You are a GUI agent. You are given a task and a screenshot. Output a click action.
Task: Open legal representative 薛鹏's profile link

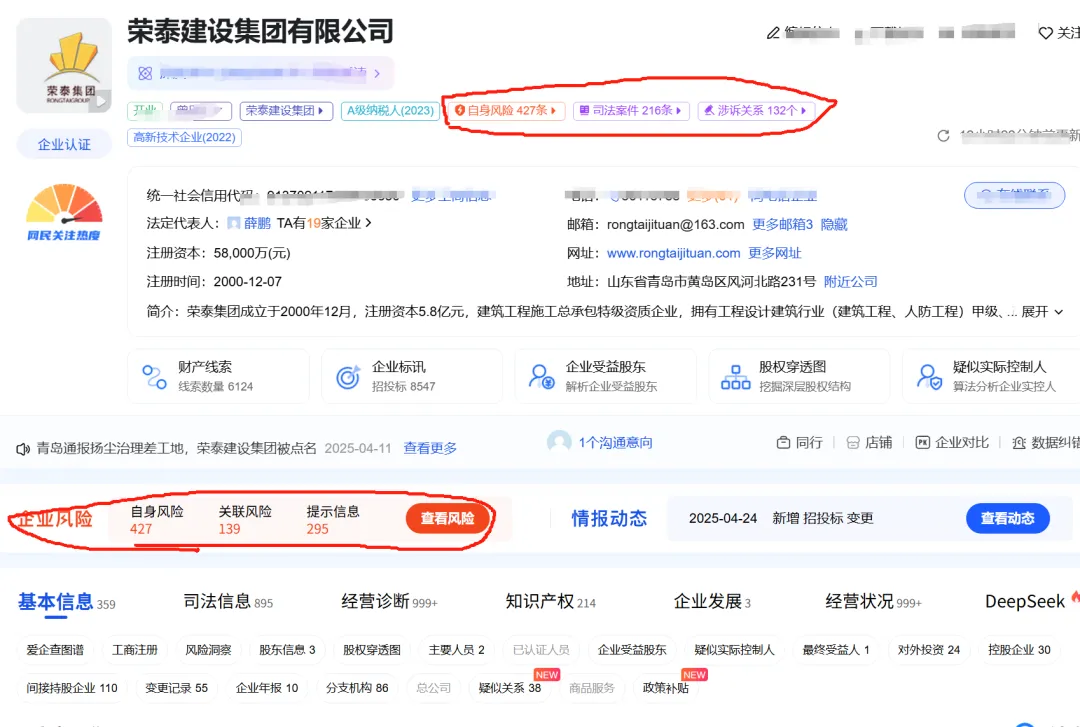[x=257, y=223]
